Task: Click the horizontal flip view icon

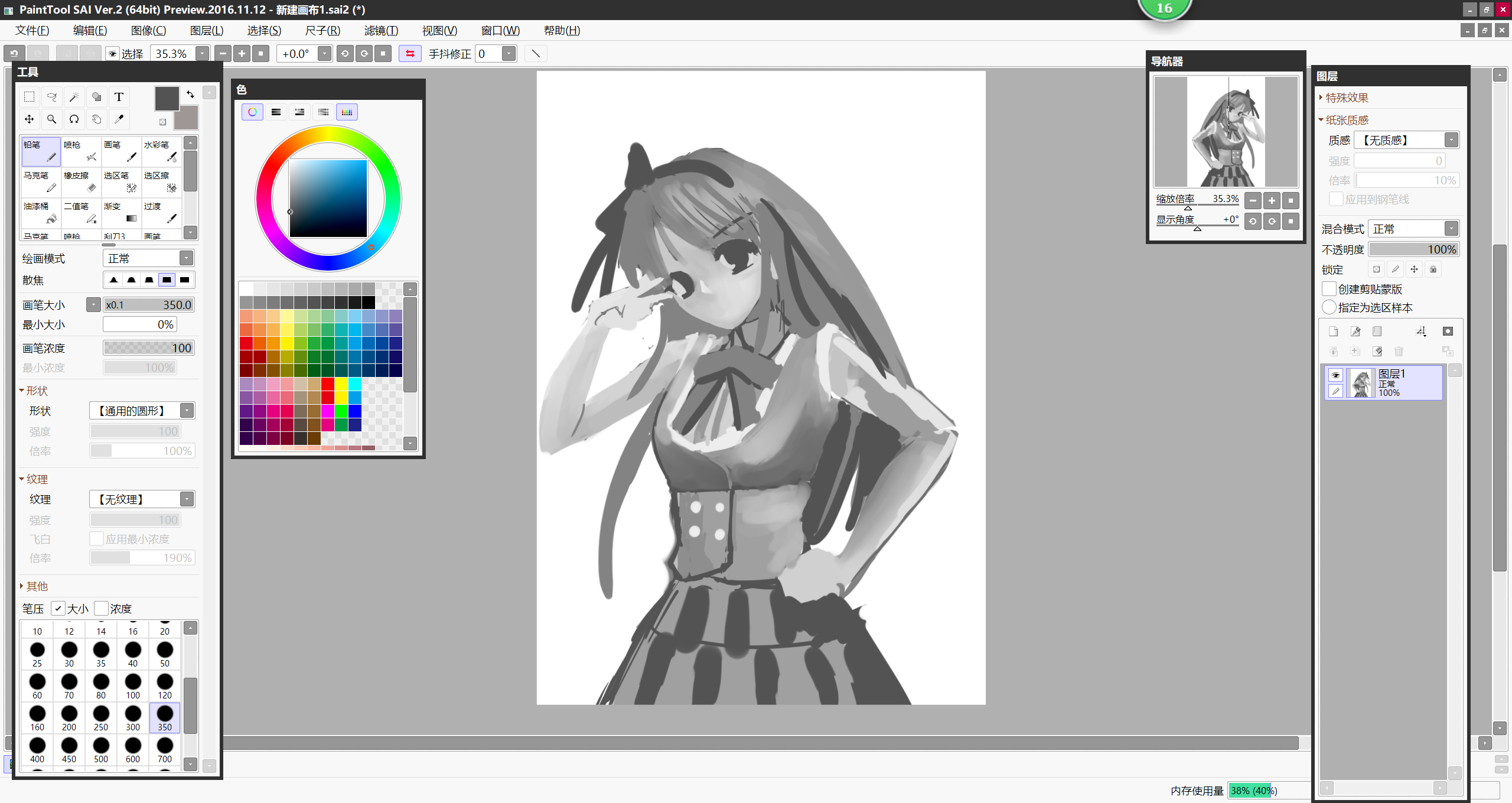Action: point(410,54)
